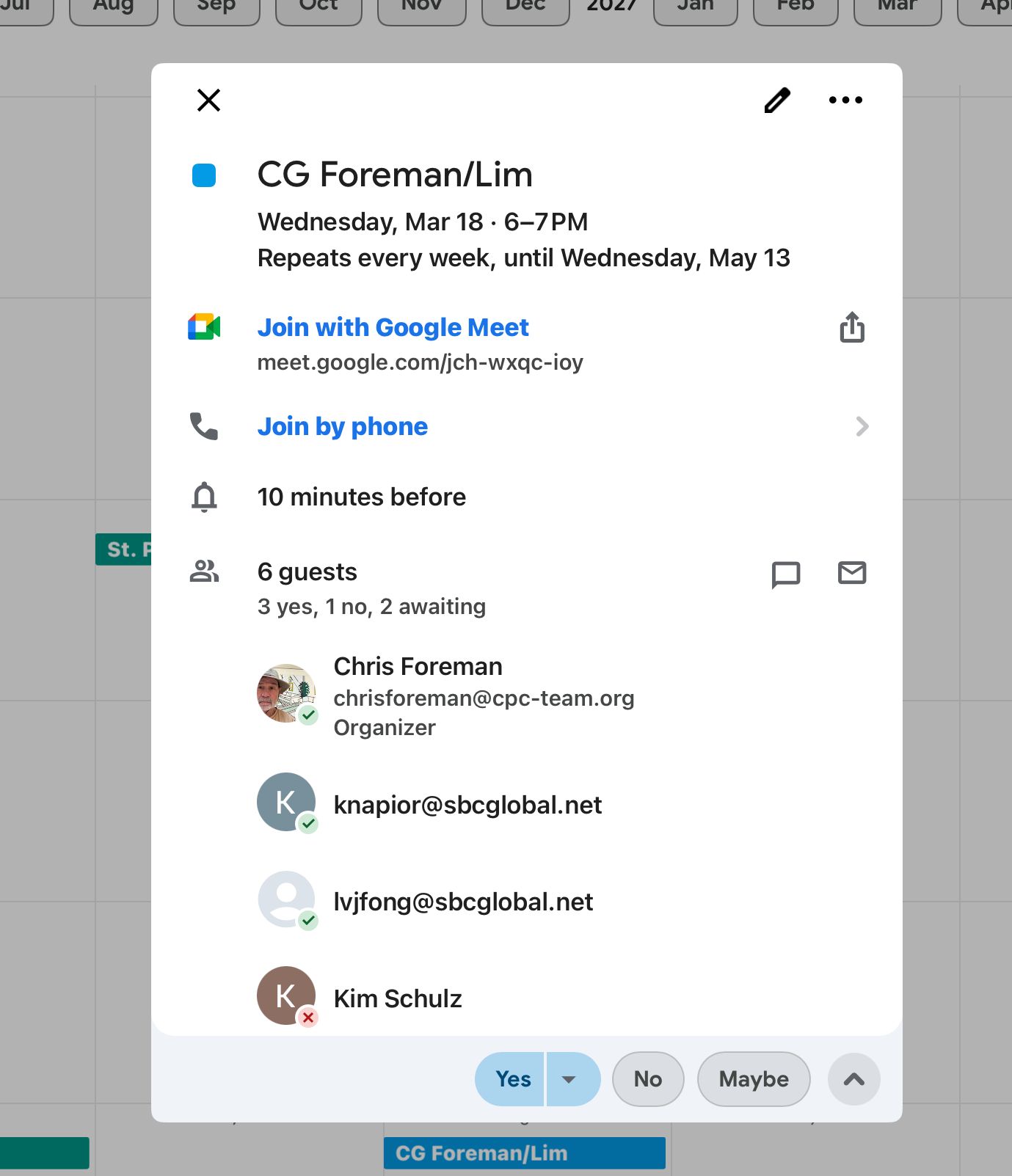The width and height of the screenshot is (1012, 1176).
Task: Open the three-dot more options menu
Action: [x=845, y=100]
